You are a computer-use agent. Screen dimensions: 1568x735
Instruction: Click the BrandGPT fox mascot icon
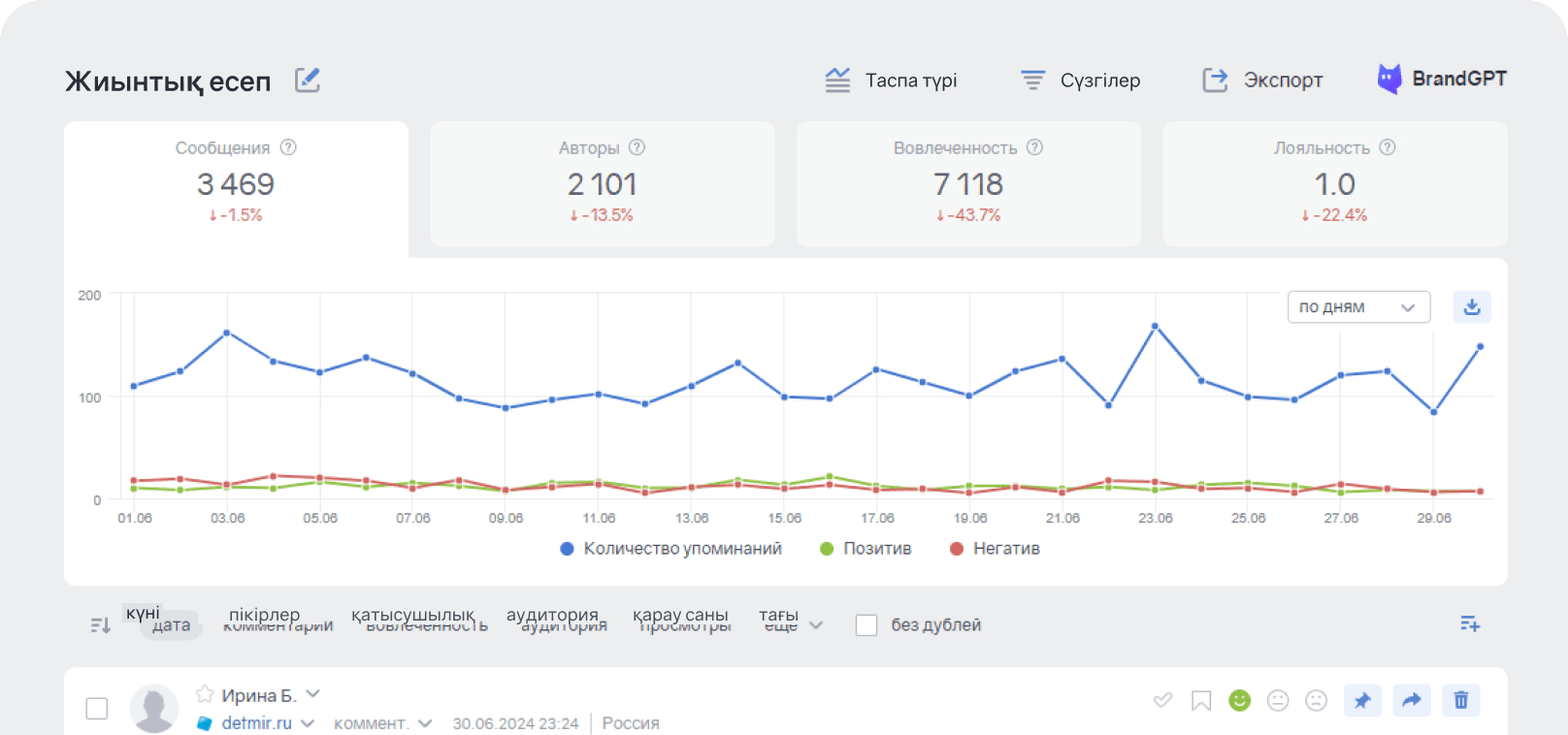(1389, 79)
